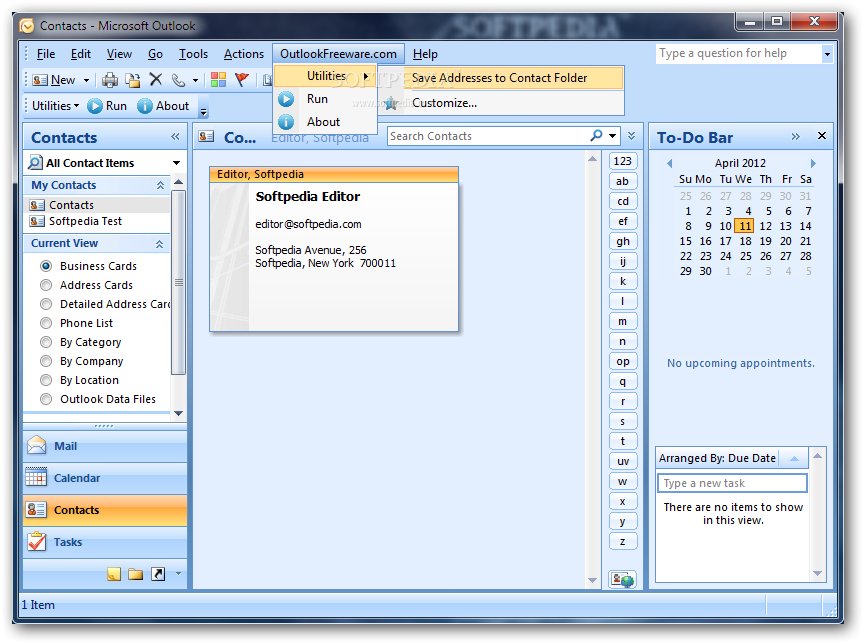The width and height of the screenshot is (864, 644).
Task: Close the To-Do Bar with its X
Action: coord(822,136)
